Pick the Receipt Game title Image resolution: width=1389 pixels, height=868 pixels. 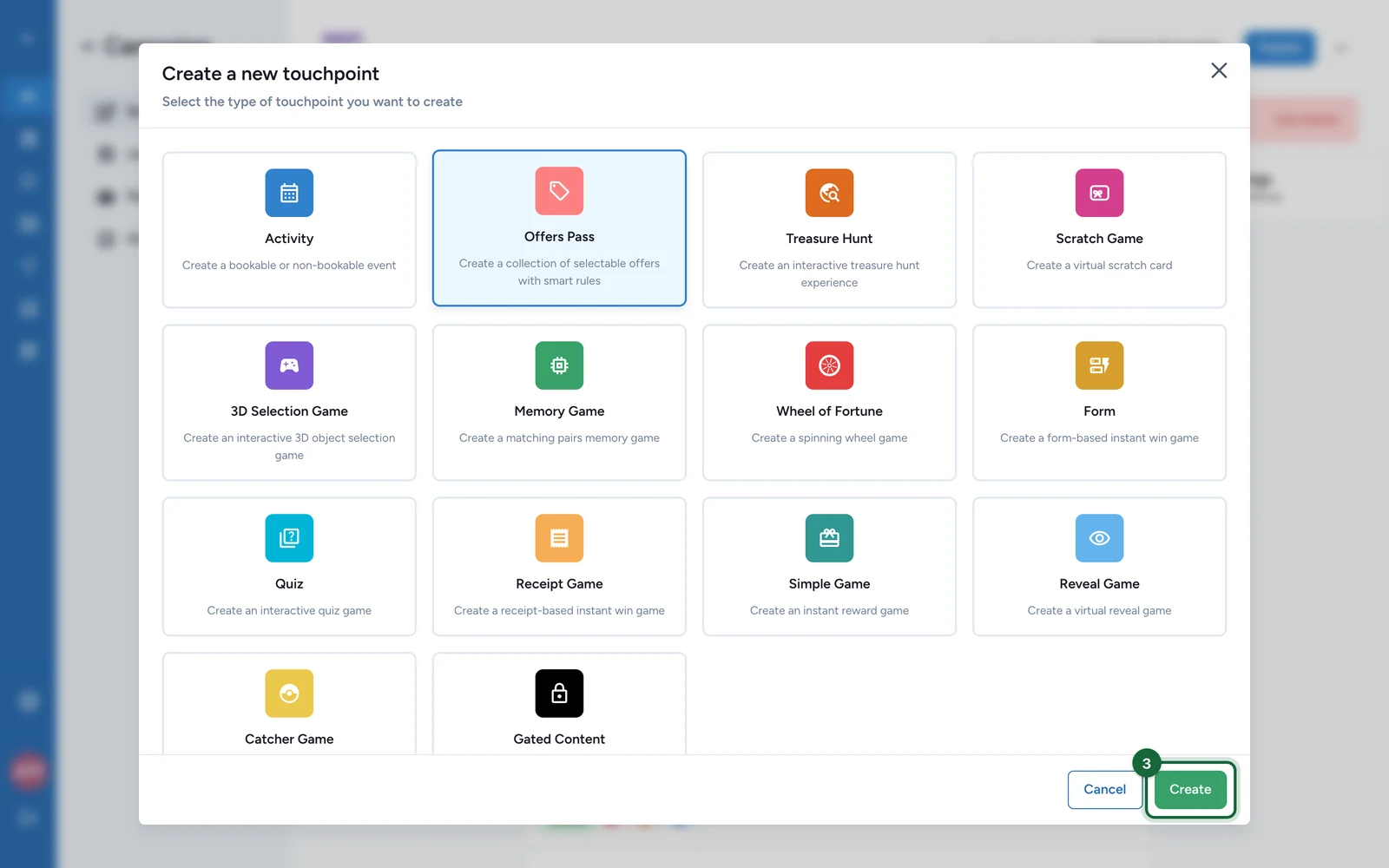click(x=559, y=584)
